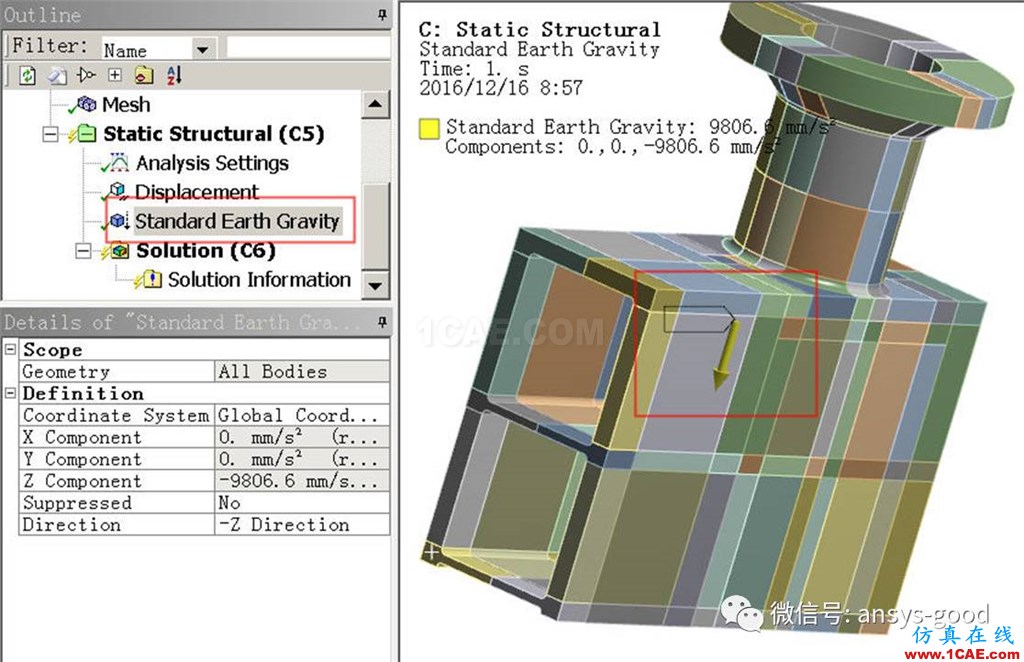This screenshot has width=1024, height=662.
Task: Click the 'C: Static Structural' viewport title
Action: pyautogui.click(x=539, y=29)
